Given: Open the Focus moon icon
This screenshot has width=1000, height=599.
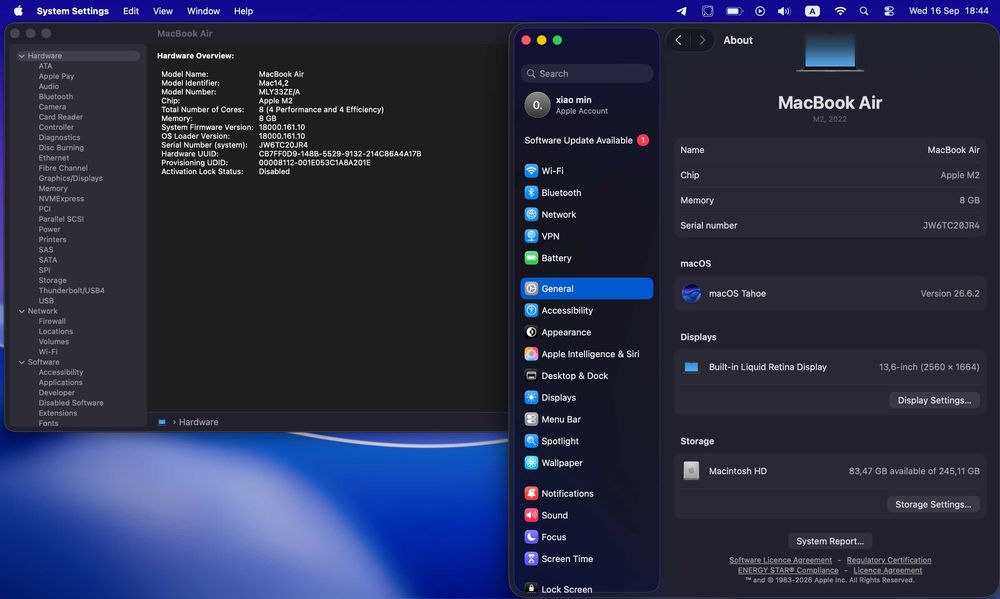Looking at the screenshot, I should (531, 536).
